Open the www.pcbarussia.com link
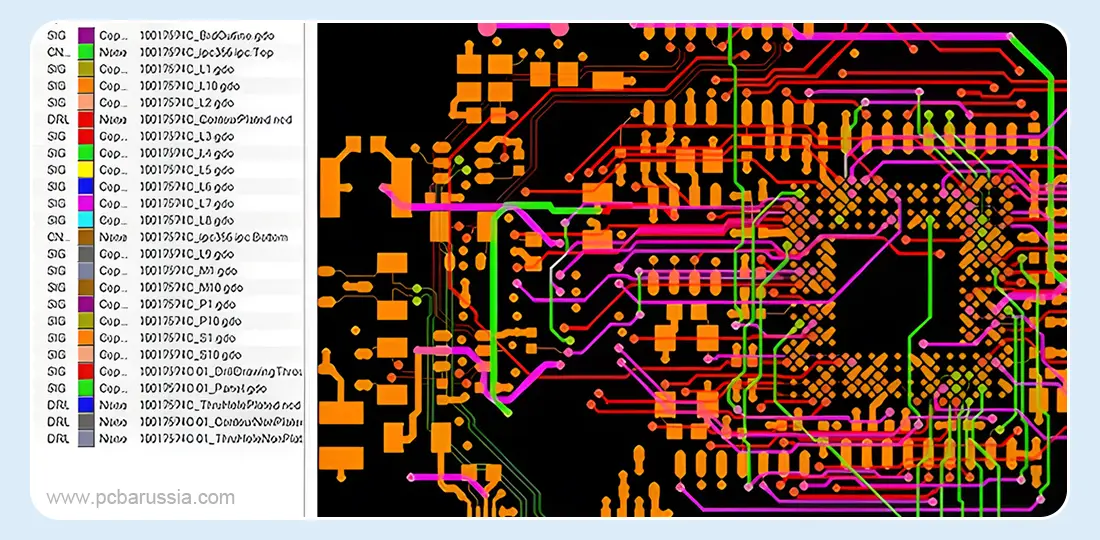 [141, 497]
